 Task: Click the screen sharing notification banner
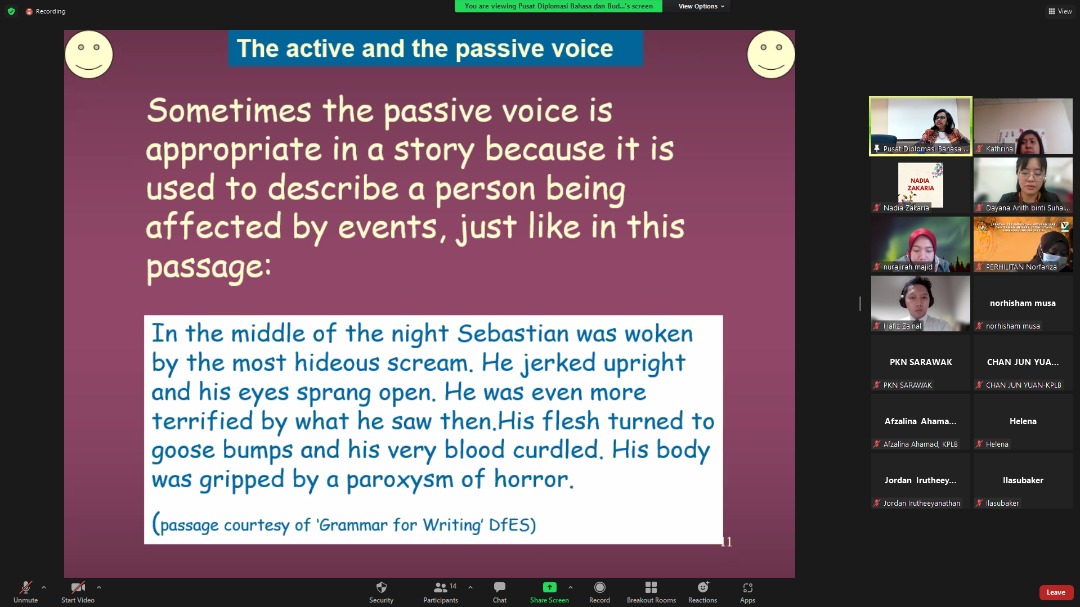click(x=558, y=6)
